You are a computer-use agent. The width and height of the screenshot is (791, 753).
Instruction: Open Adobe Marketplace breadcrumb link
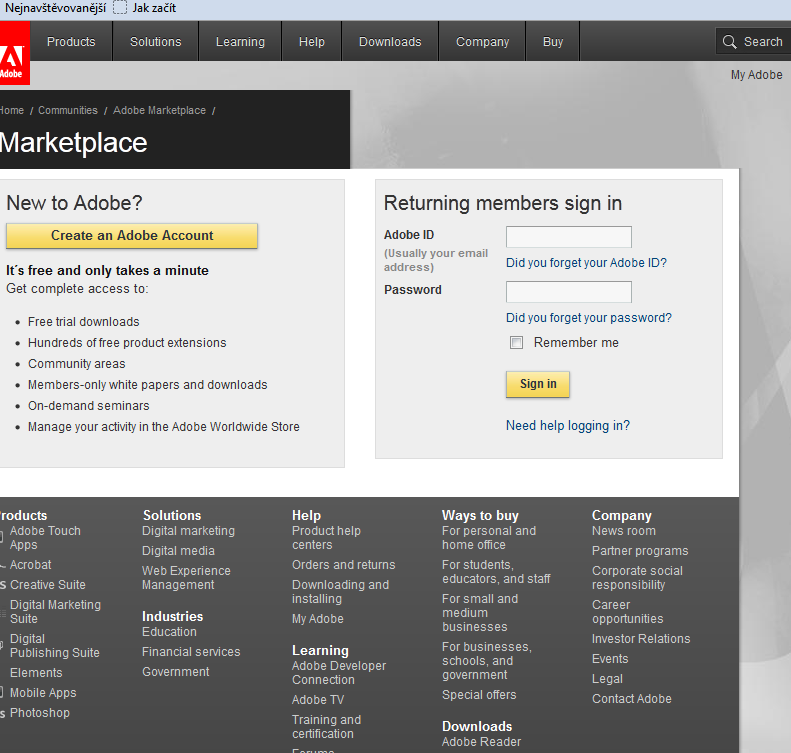pyautogui.click(x=159, y=110)
